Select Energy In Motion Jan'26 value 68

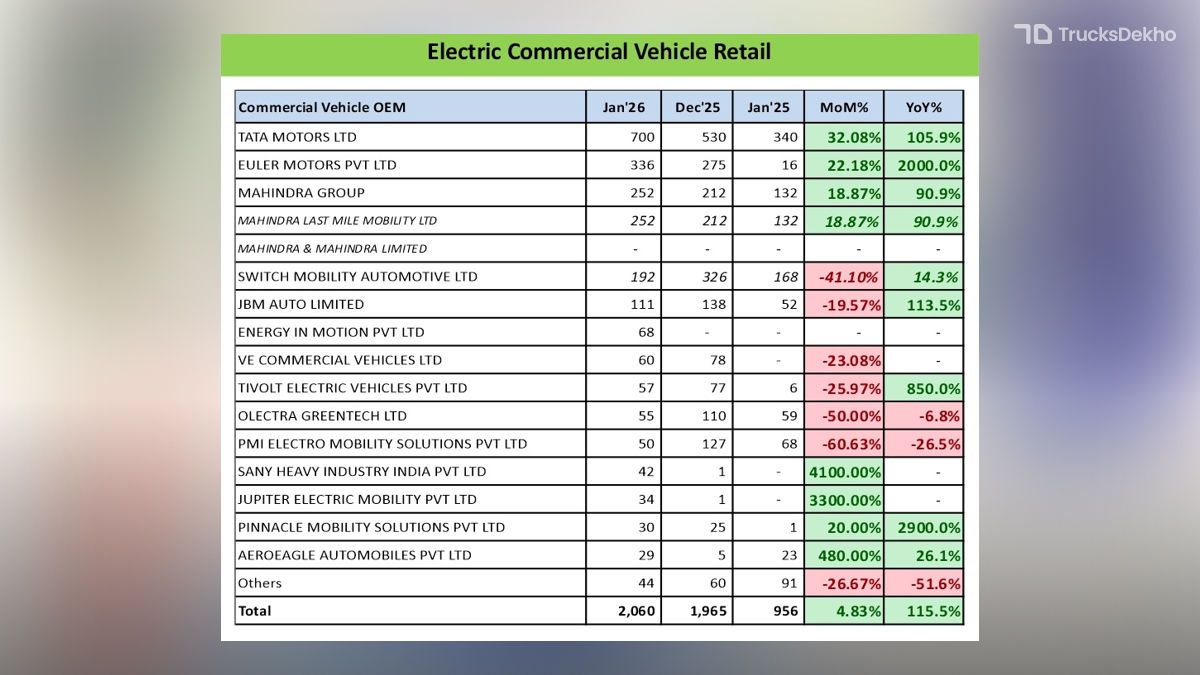646,332
